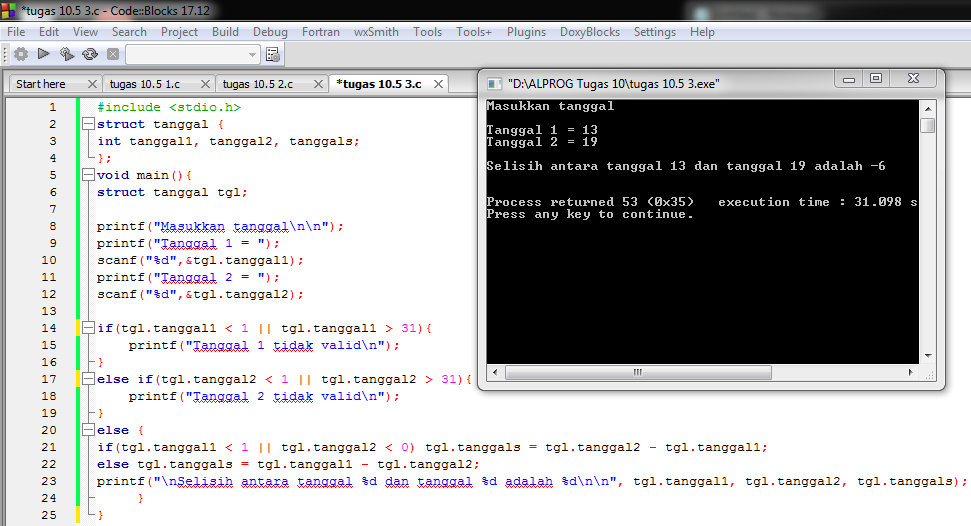Collapse the else if fold on line 17
This screenshot has width=971, height=526.
tap(88, 379)
